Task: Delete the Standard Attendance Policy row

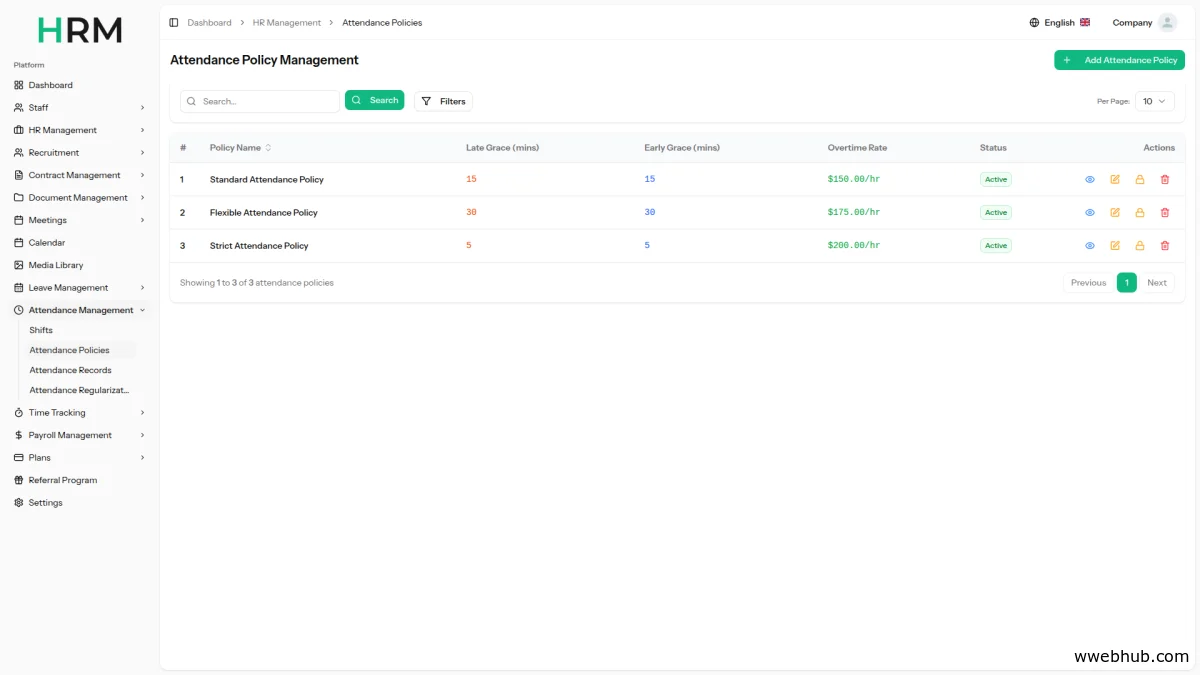Action: 1165,180
